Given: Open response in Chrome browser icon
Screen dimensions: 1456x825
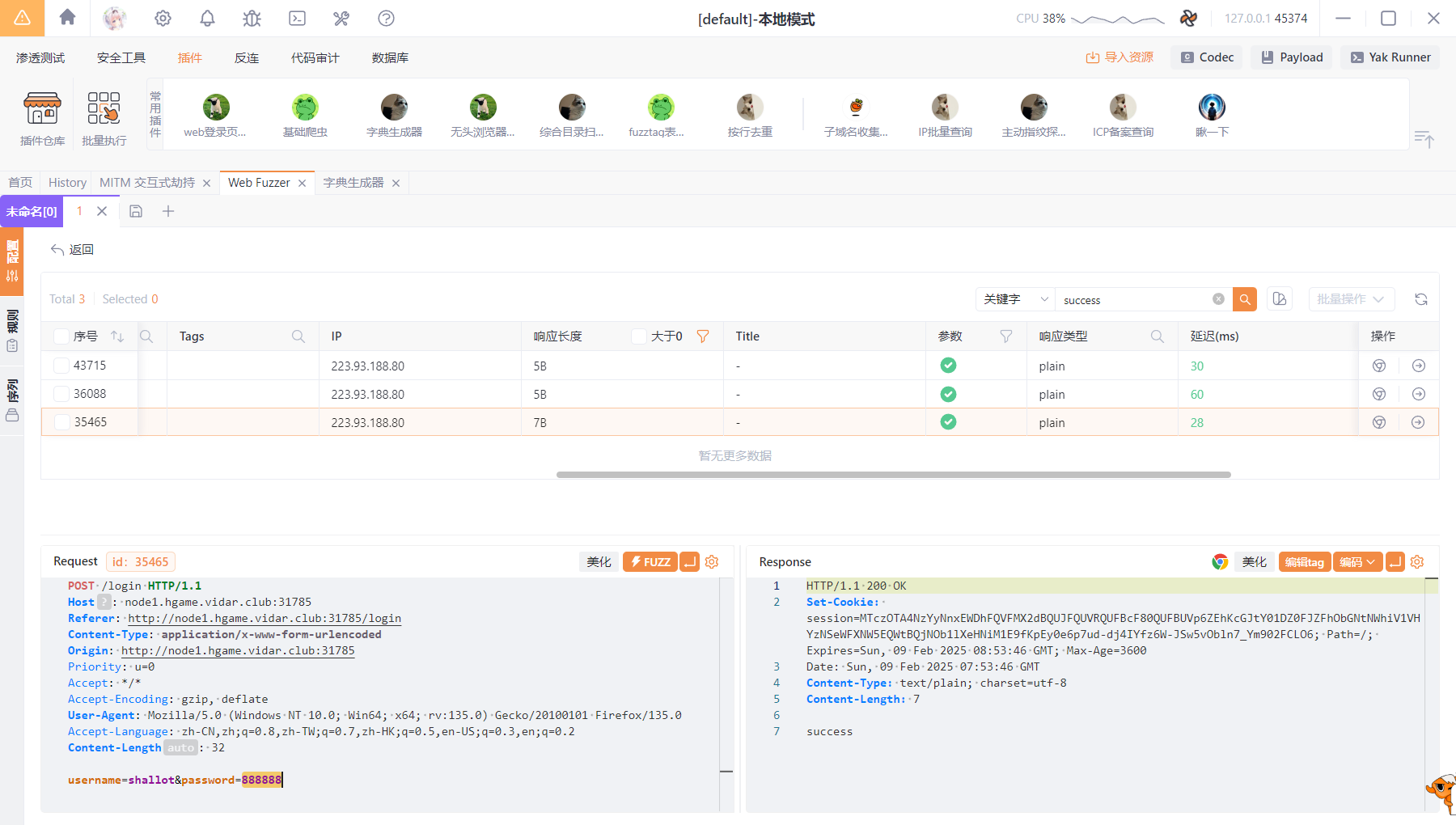Looking at the screenshot, I should point(1220,562).
